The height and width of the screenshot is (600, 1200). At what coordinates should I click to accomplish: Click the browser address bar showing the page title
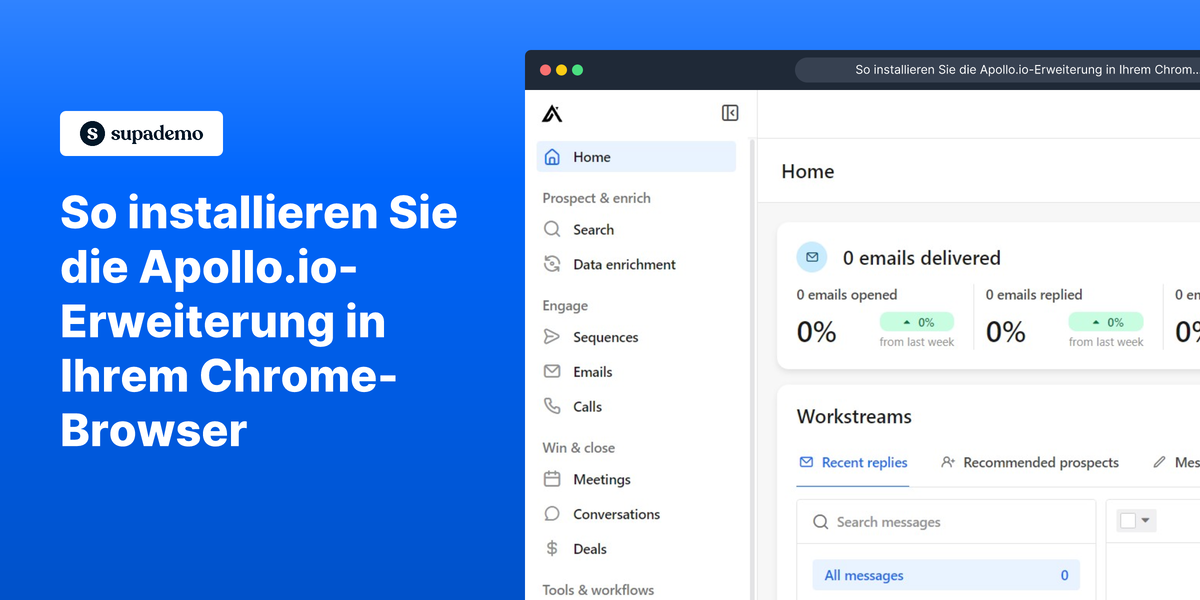[1000, 69]
